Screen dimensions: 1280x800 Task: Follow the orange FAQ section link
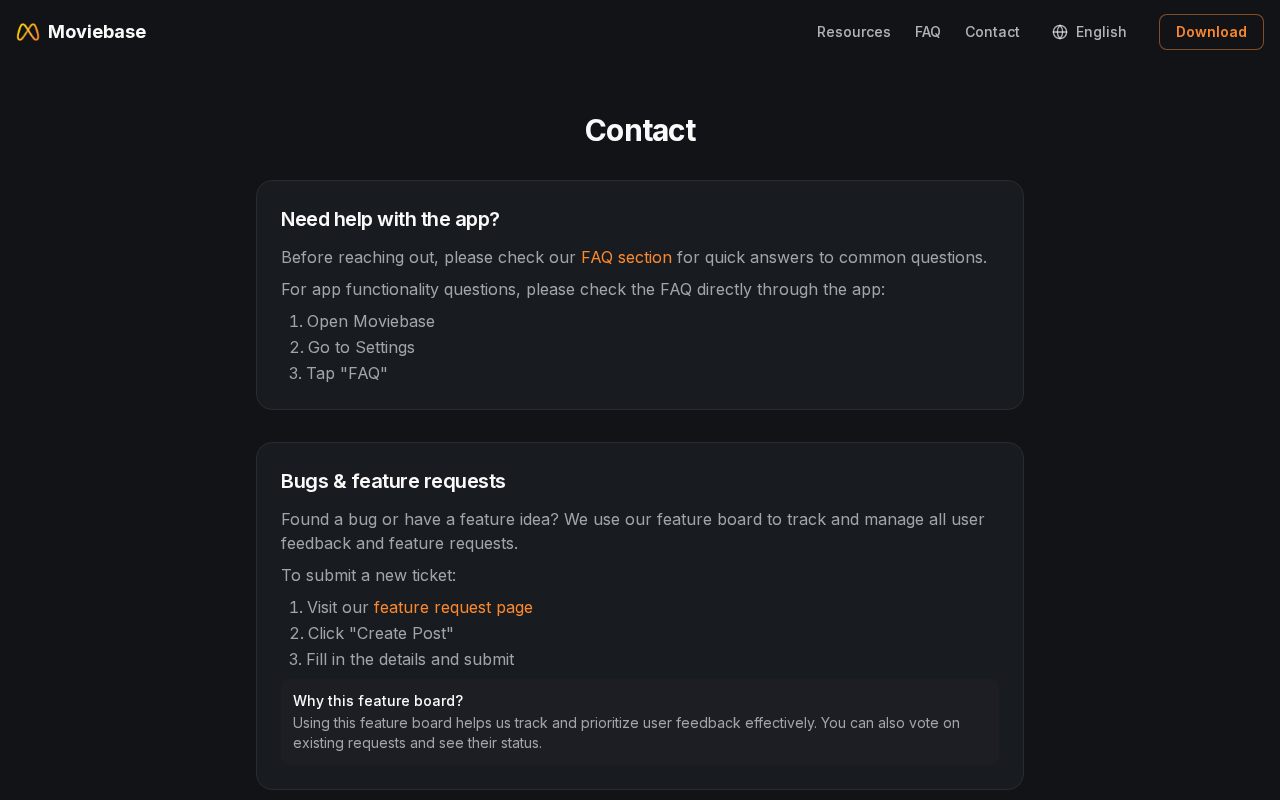pos(626,257)
